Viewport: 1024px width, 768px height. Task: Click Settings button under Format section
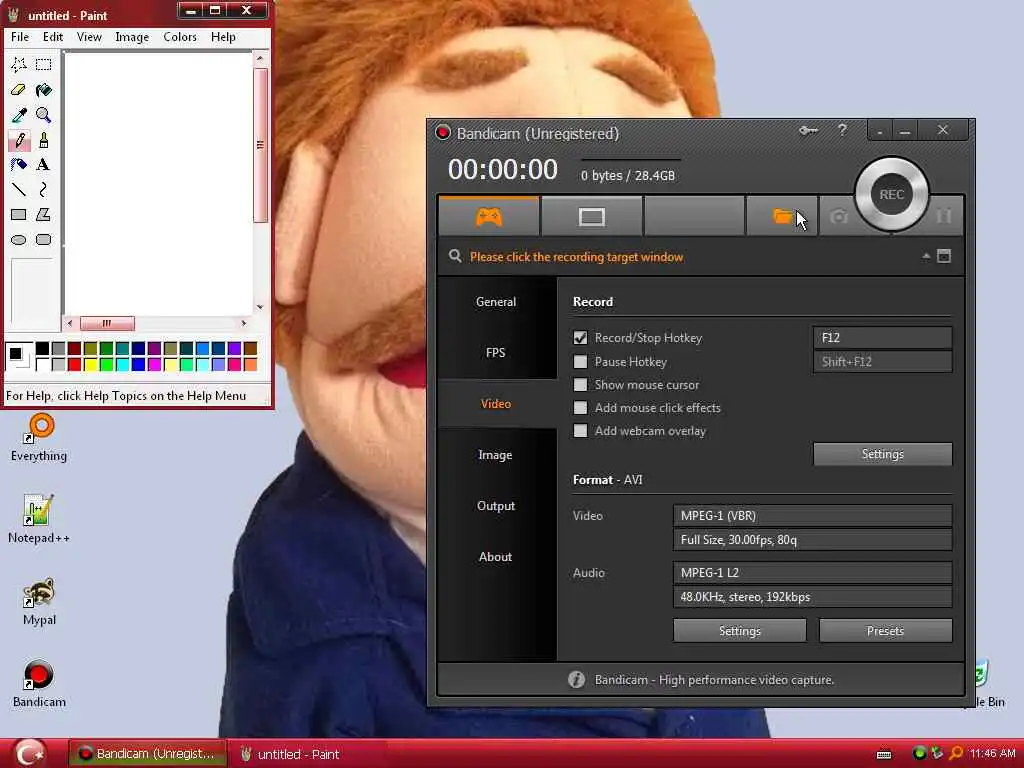point(739,631)
